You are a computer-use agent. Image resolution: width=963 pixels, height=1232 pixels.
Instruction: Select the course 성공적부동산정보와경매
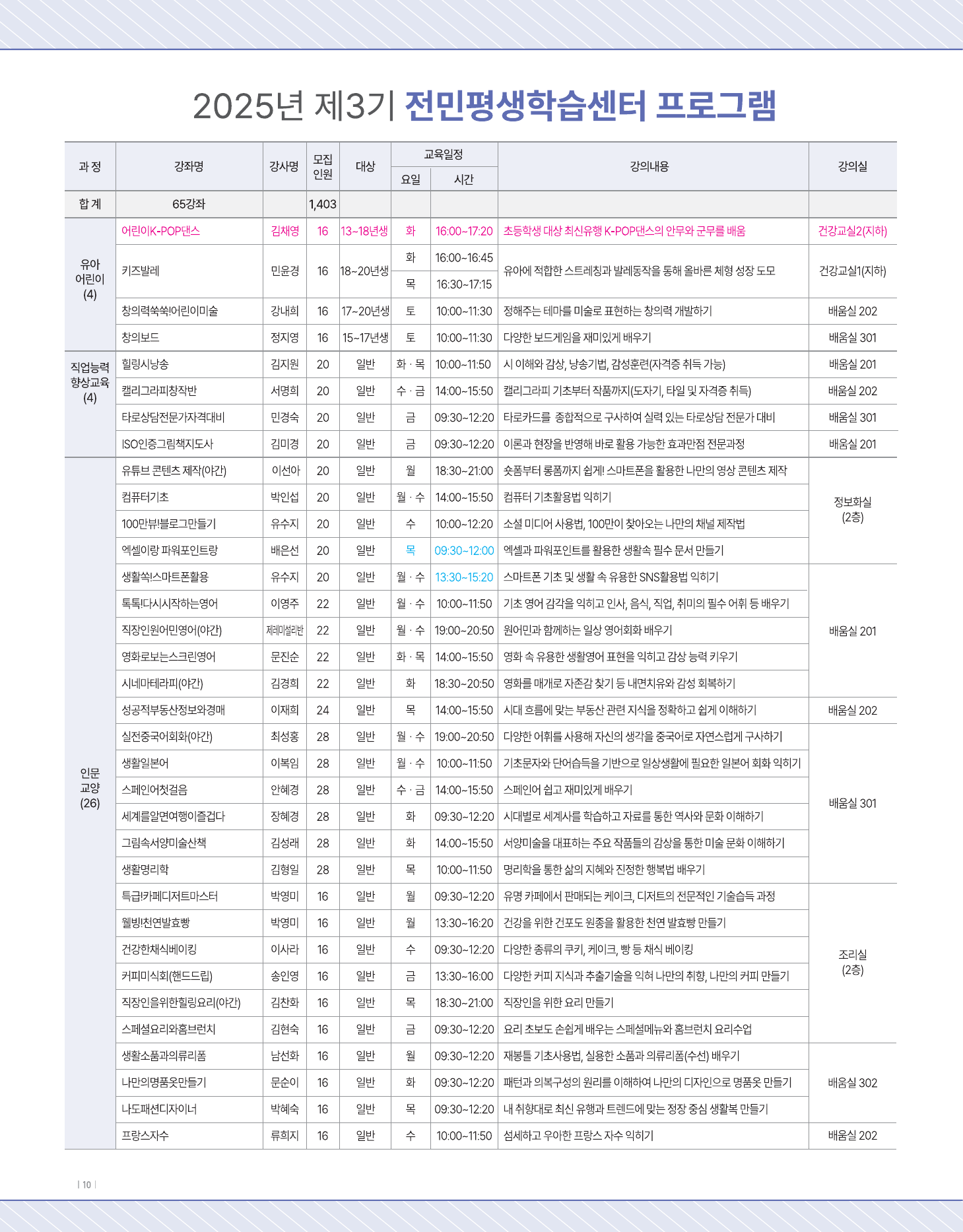(173, 710)
